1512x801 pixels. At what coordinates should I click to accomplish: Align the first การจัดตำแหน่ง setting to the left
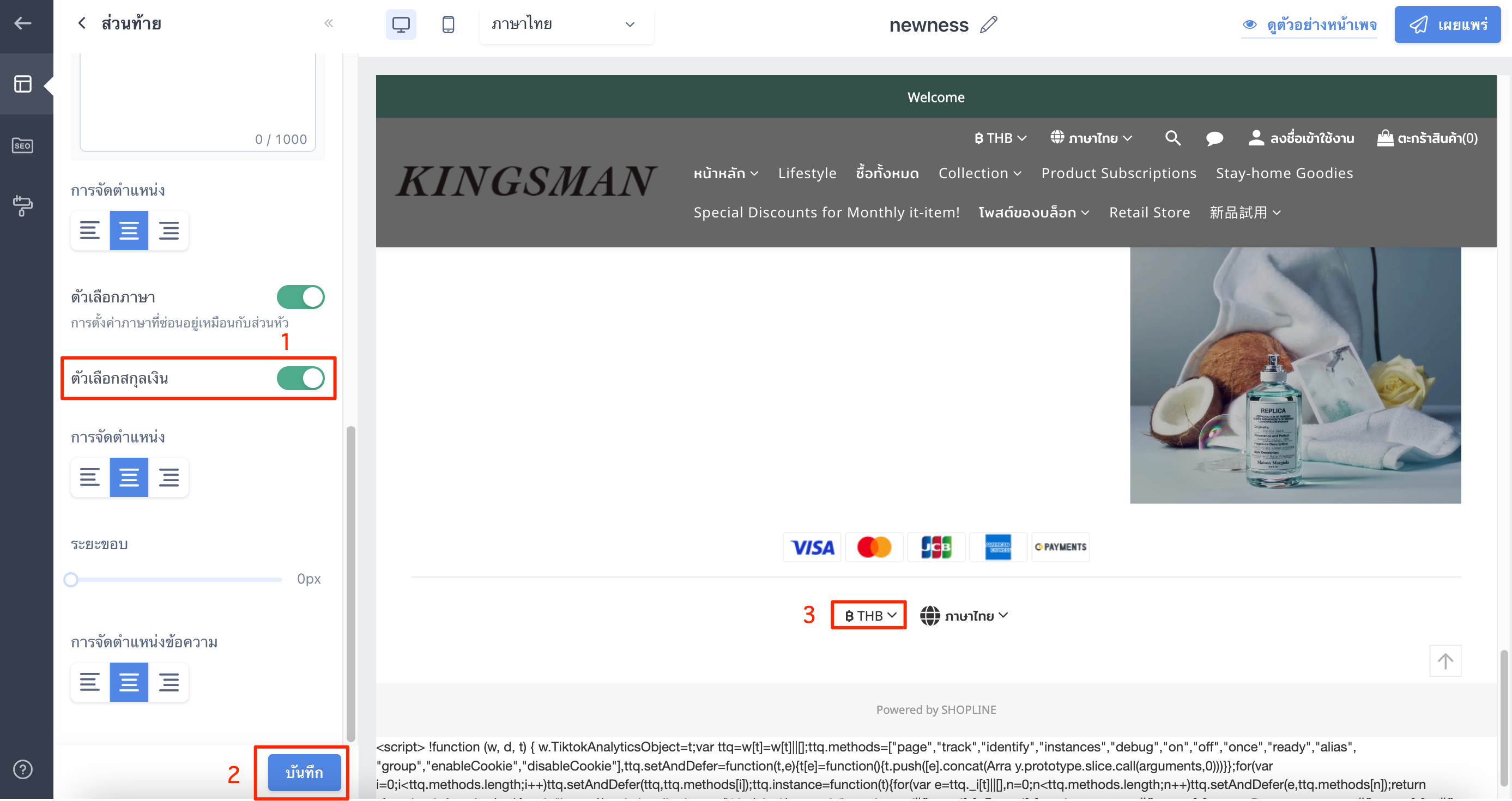90,230
